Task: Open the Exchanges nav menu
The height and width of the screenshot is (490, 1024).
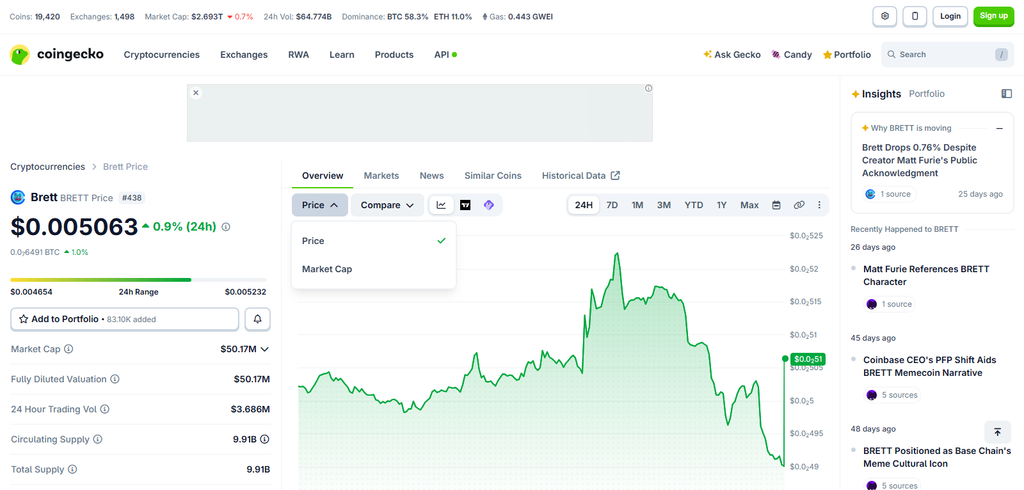Action: click(x=244, y=55)
